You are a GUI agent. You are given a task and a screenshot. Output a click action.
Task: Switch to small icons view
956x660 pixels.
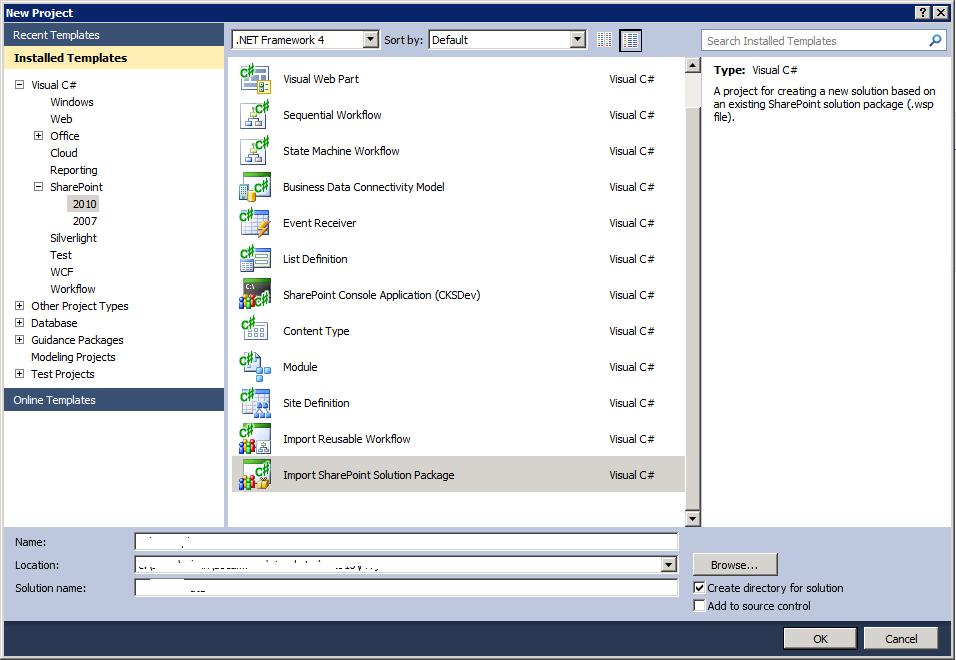pyautogui.click(x=604, y=40)
